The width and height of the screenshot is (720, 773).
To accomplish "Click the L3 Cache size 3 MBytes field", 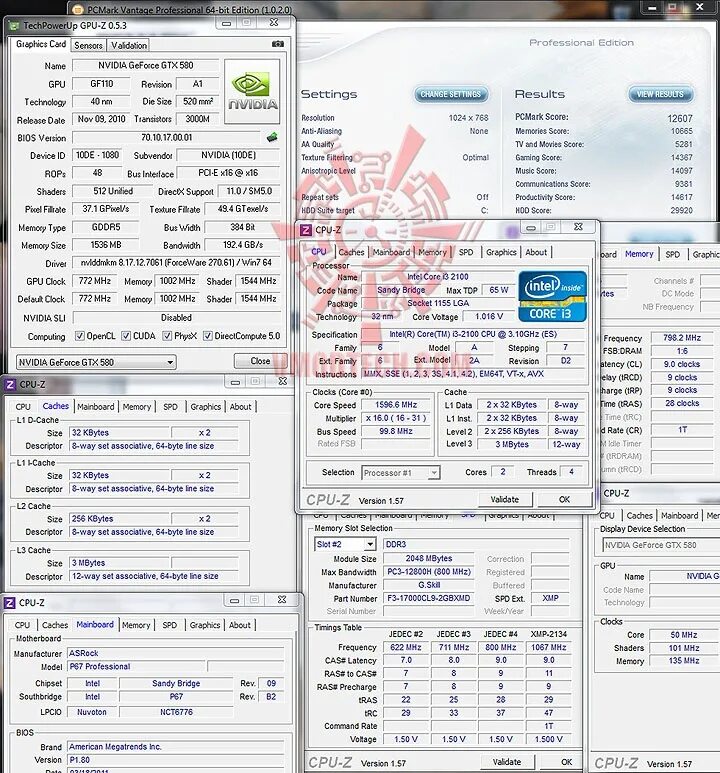I will [x=120, y=563].
